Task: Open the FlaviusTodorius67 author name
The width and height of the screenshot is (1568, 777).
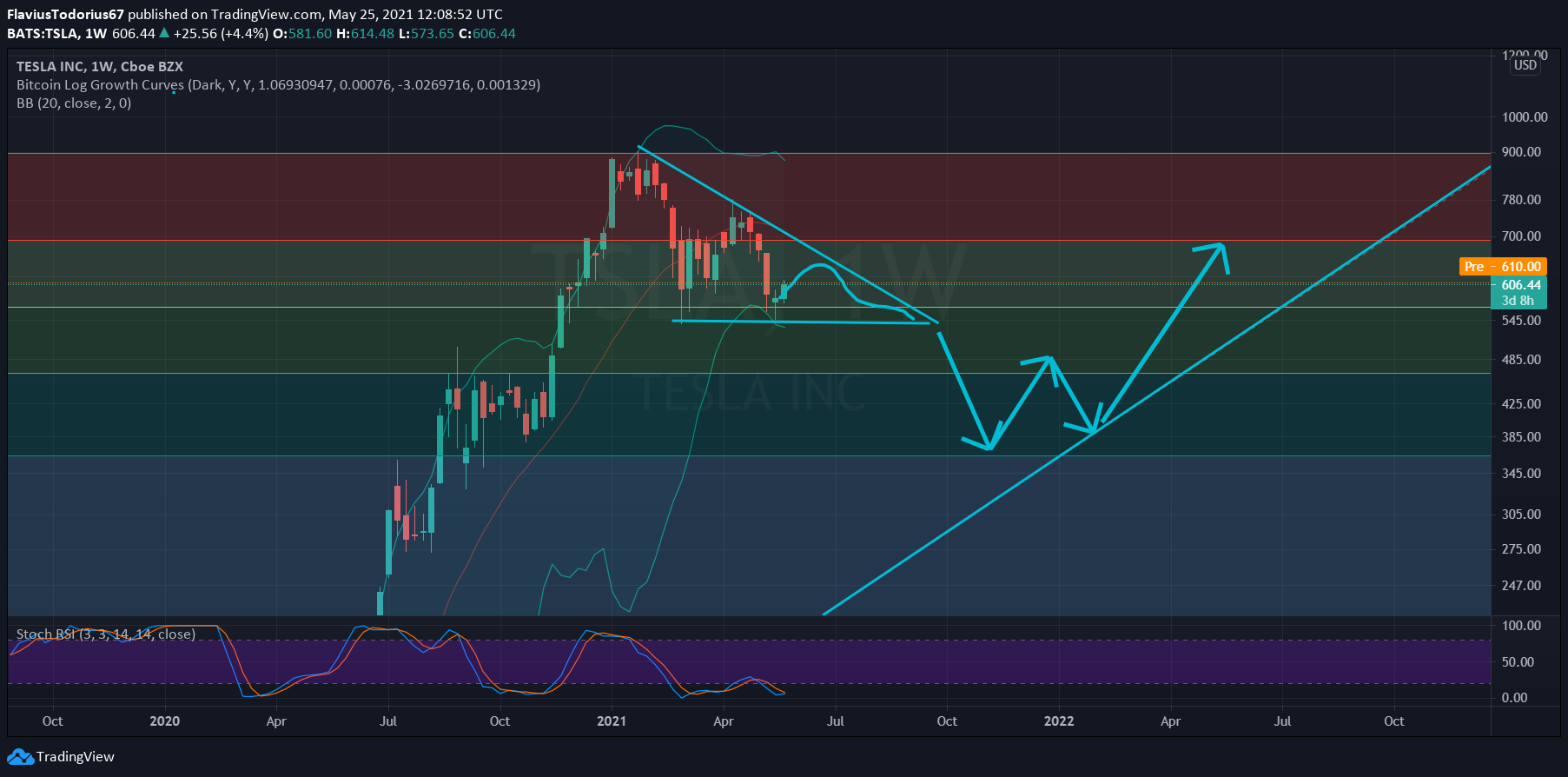Action: click(65, 14)
